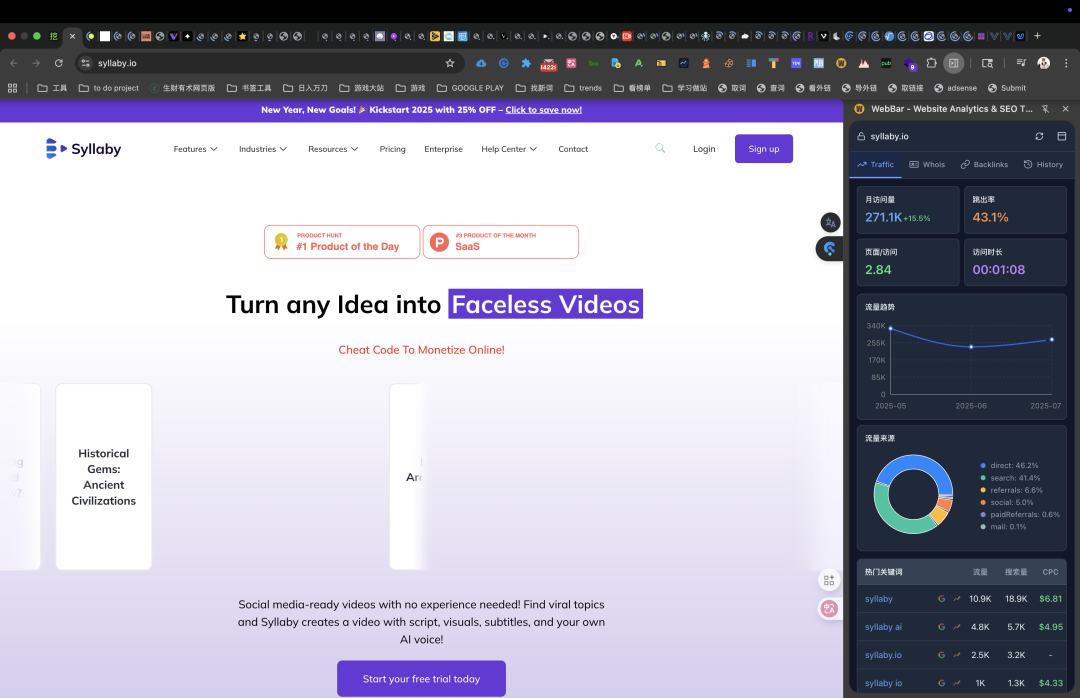Viewport: 1080px width, 698px height.
Task: Open the Pricing page
Action: [x=393, y=149]
